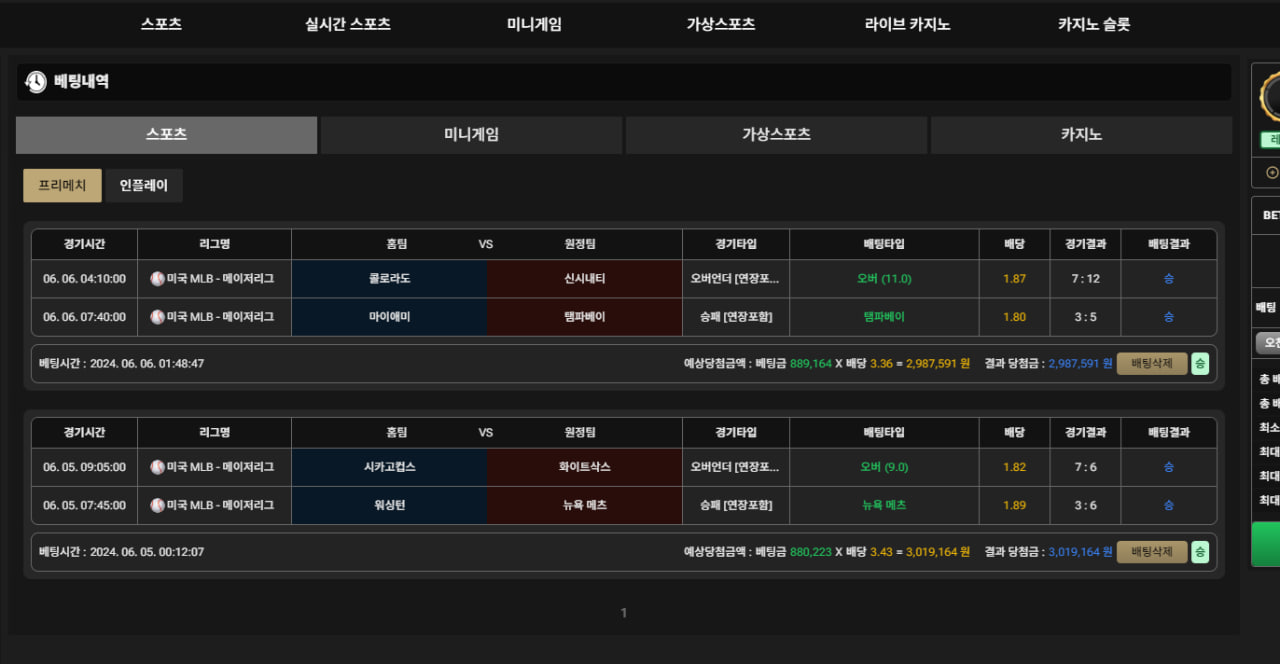Switch to the 인플레이 filter
Image resolution: width=1280 pixels, height=664 pixels.
pyautogui.click(x=144, y=185)
